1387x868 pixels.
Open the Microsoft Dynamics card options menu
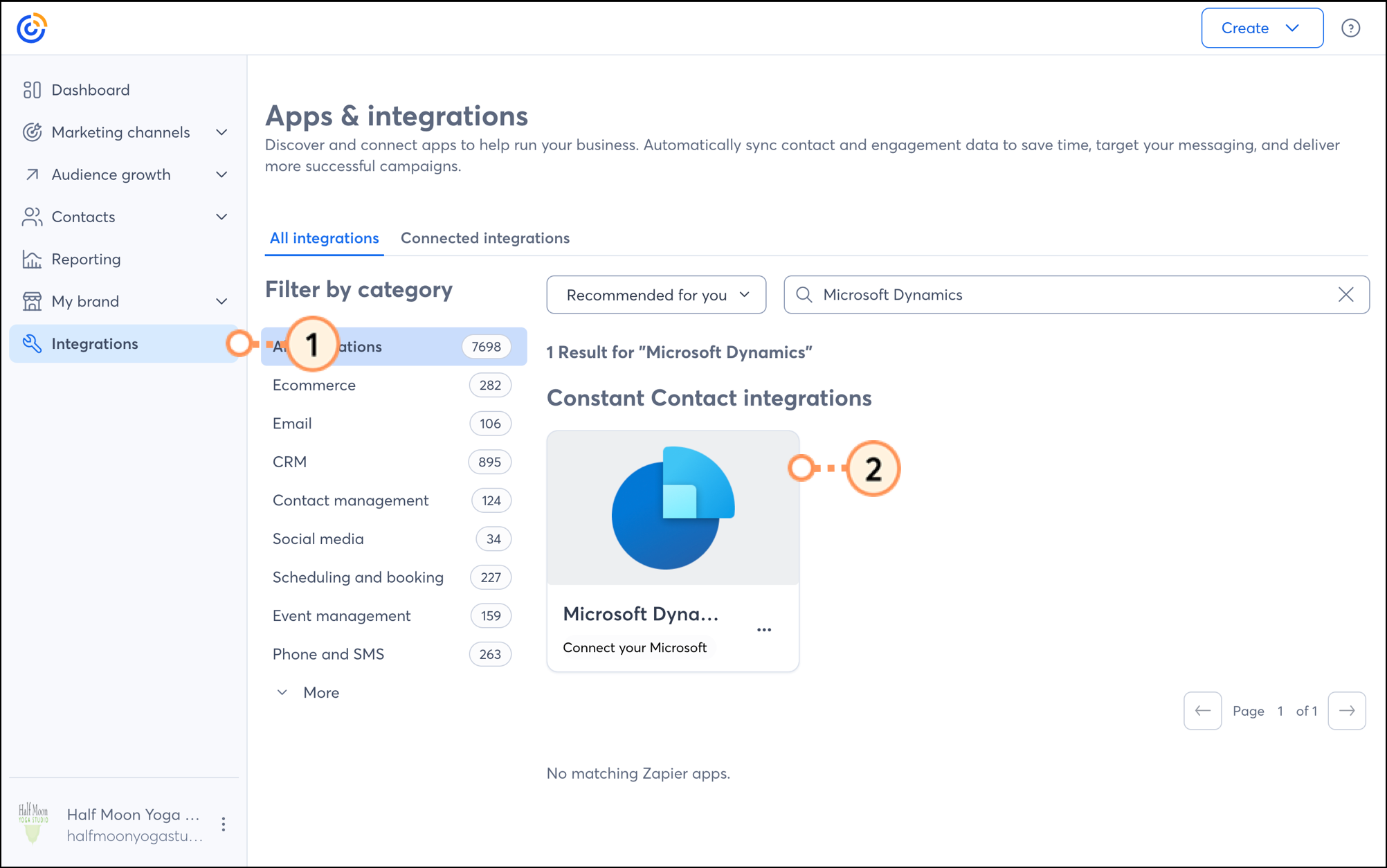(x=764, y=630)
